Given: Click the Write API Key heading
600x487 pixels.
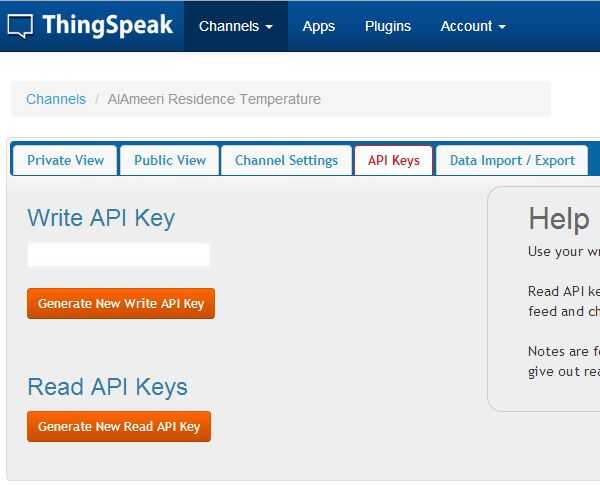Looking at the screenshot, I should point(101,218).
